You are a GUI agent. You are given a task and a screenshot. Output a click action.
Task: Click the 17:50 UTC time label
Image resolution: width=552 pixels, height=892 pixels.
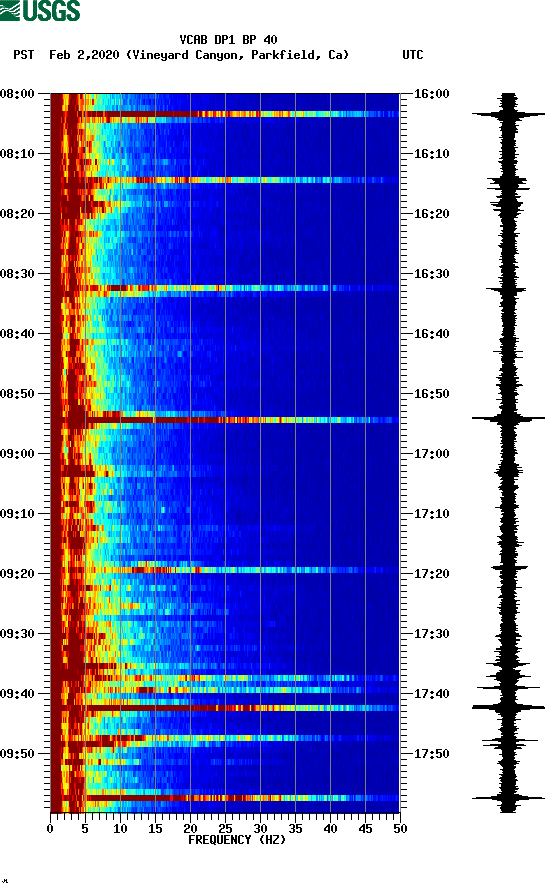tap(431, 754)
